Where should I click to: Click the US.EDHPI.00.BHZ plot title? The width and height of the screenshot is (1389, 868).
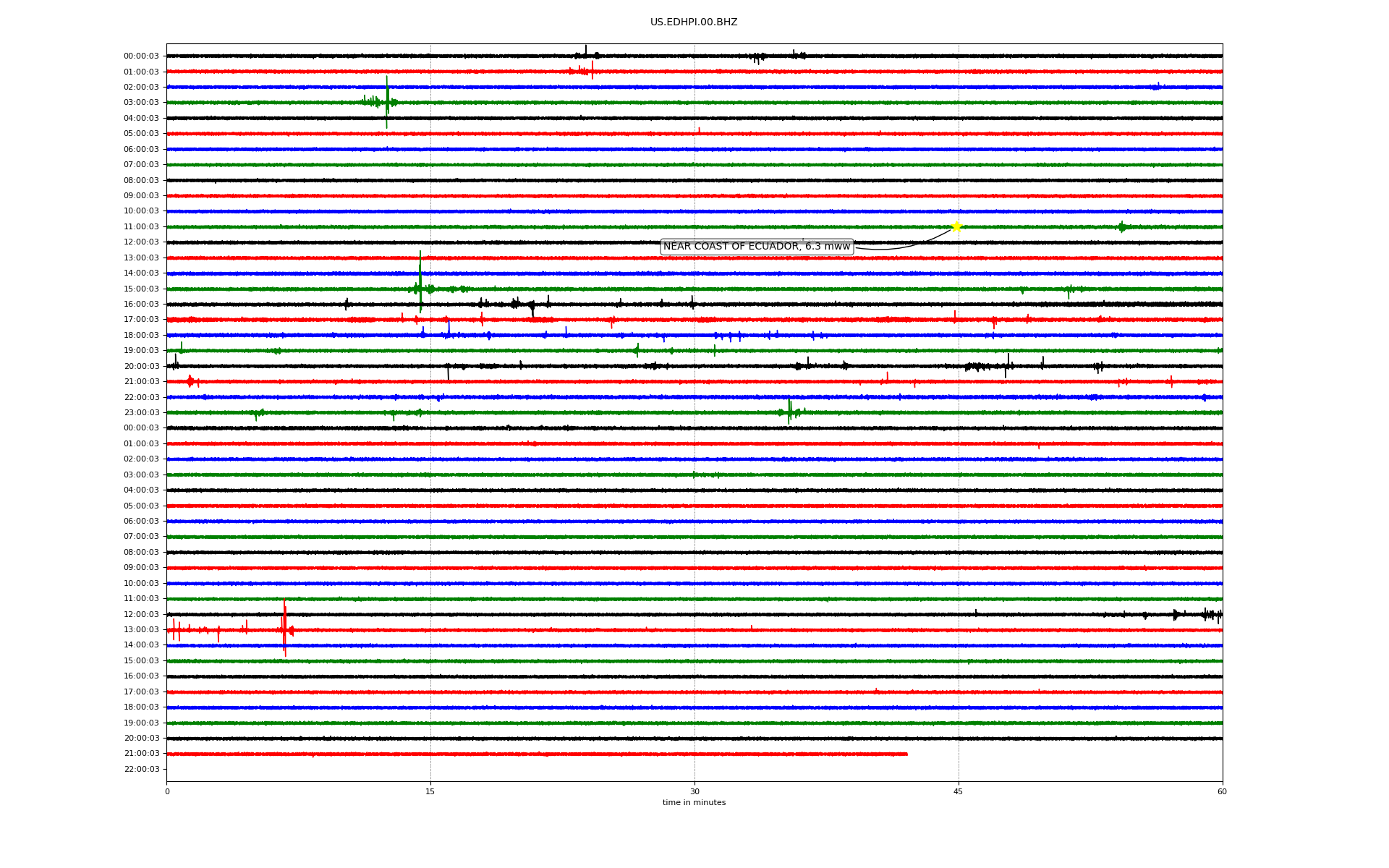click(x=693, y=22)
